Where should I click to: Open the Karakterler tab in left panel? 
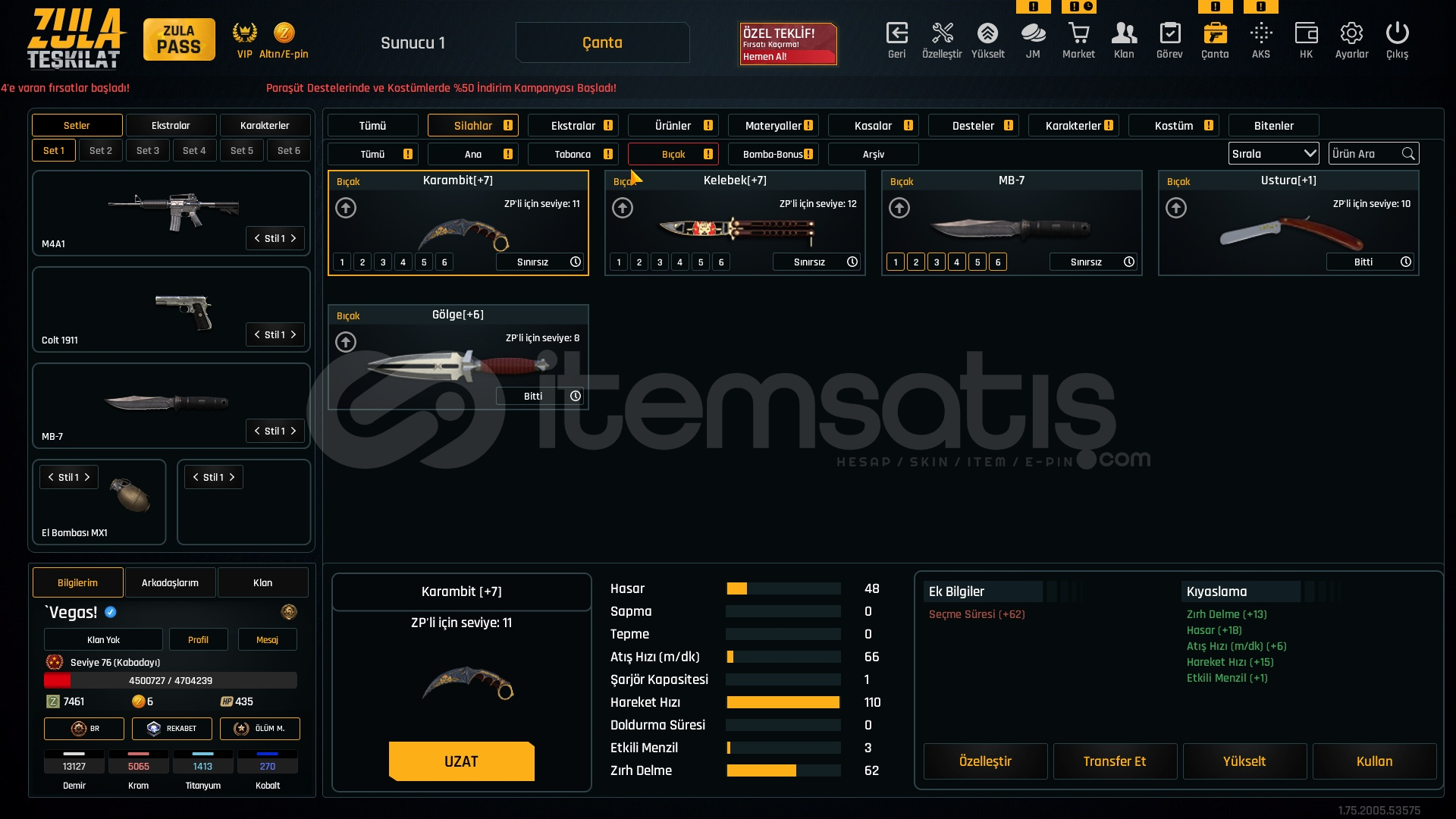point(265,125)
